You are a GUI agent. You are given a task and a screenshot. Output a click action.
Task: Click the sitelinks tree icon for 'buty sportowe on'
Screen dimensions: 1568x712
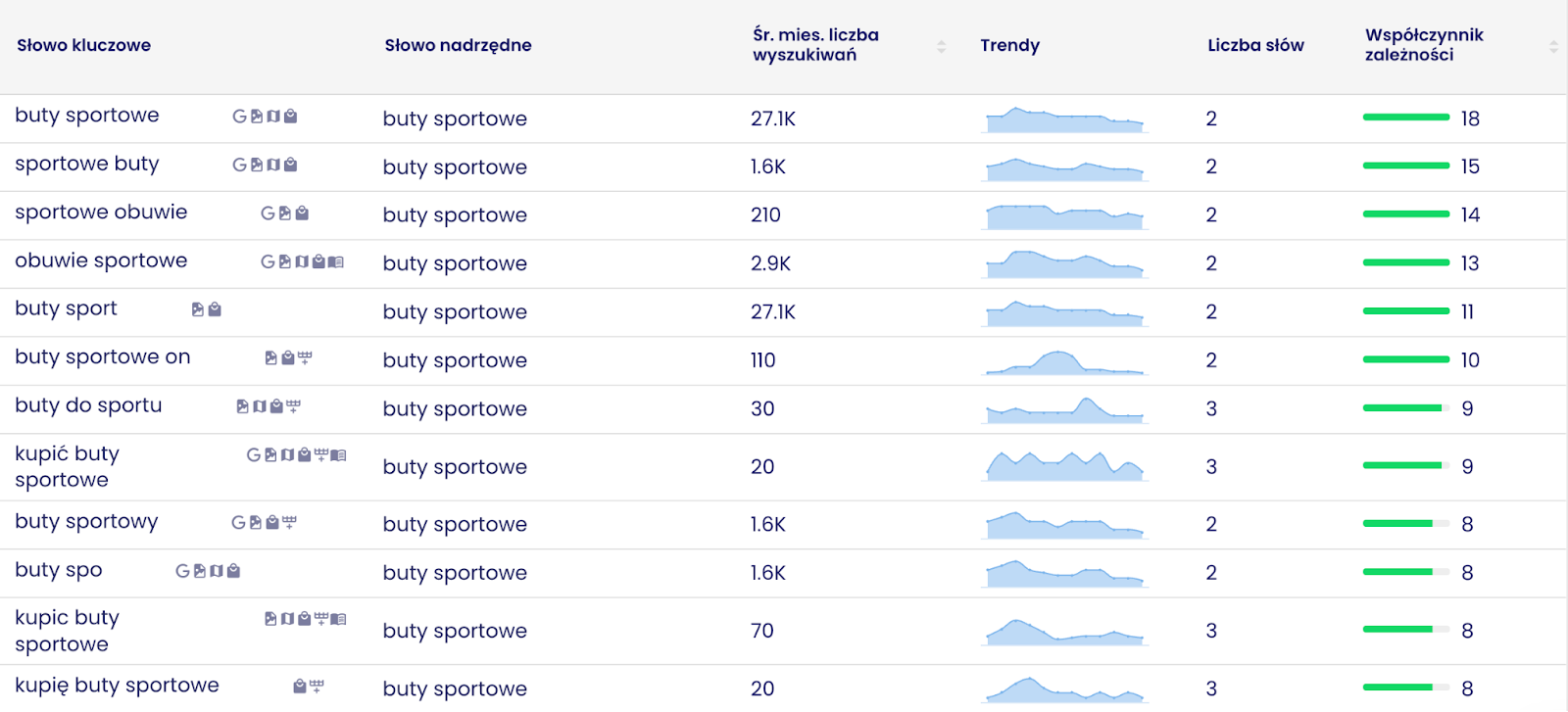[305, 358]
